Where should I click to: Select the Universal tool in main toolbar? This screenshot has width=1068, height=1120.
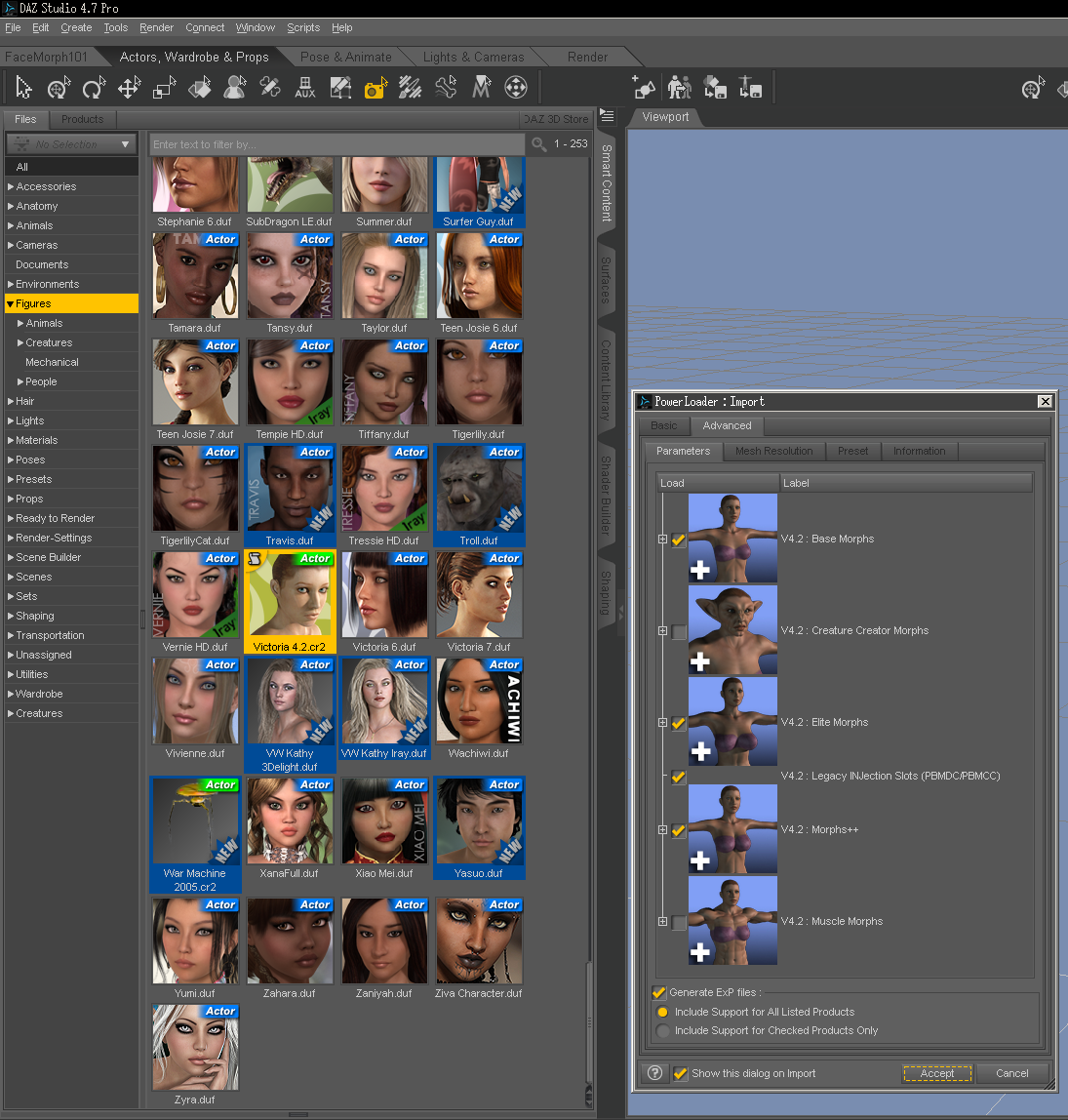click(x=59, y=88)
